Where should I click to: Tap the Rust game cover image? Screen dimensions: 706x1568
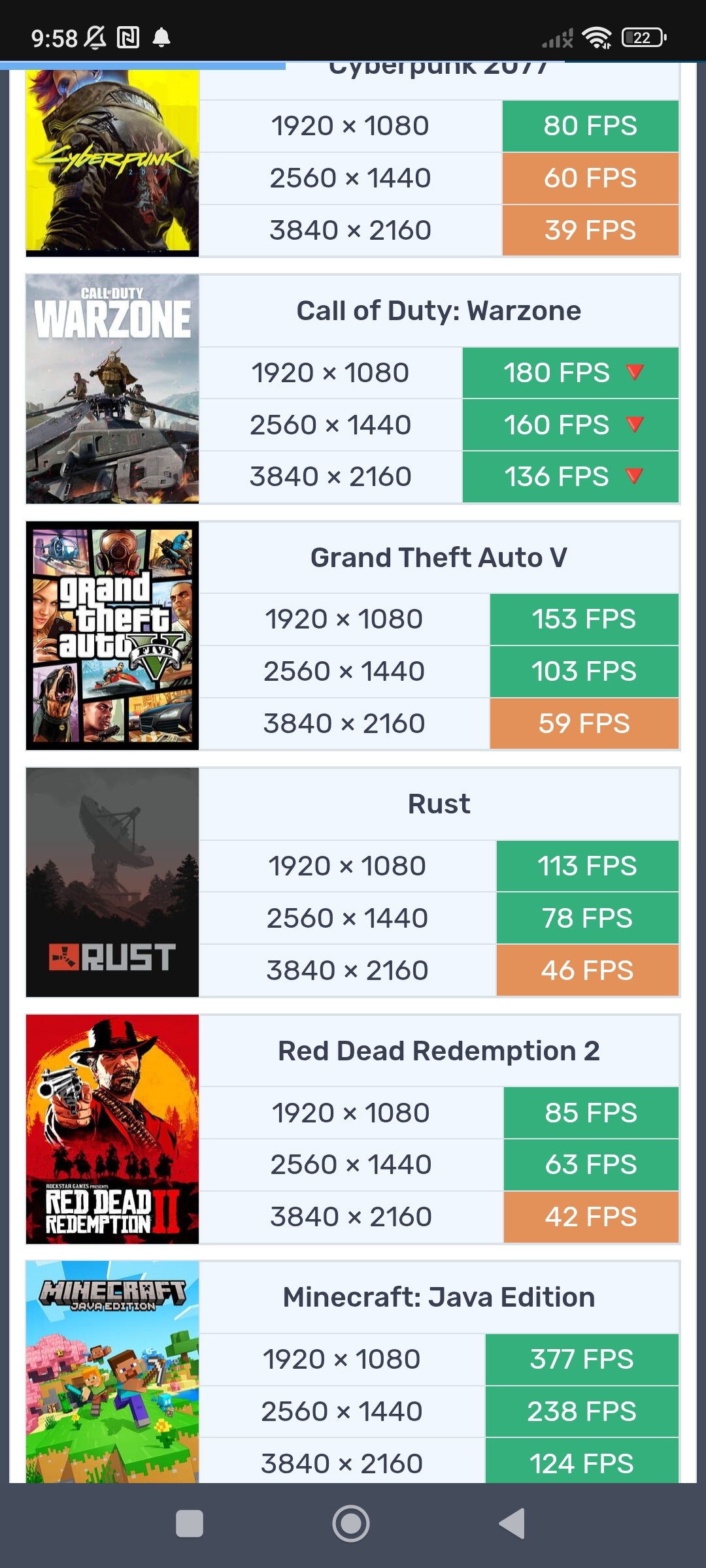click(112, 883)
